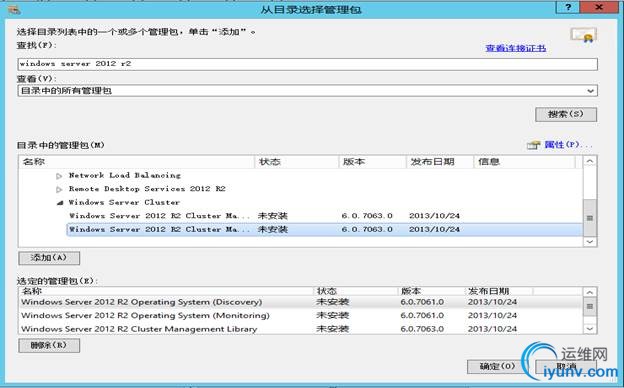Click the 添加(A) add button

49,258
